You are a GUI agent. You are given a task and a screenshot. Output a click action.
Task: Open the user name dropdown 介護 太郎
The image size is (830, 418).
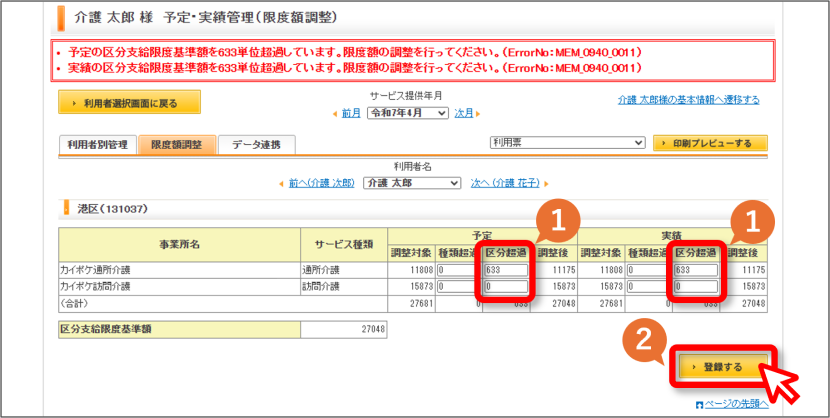pyautogui.click(x=412, y=183)
